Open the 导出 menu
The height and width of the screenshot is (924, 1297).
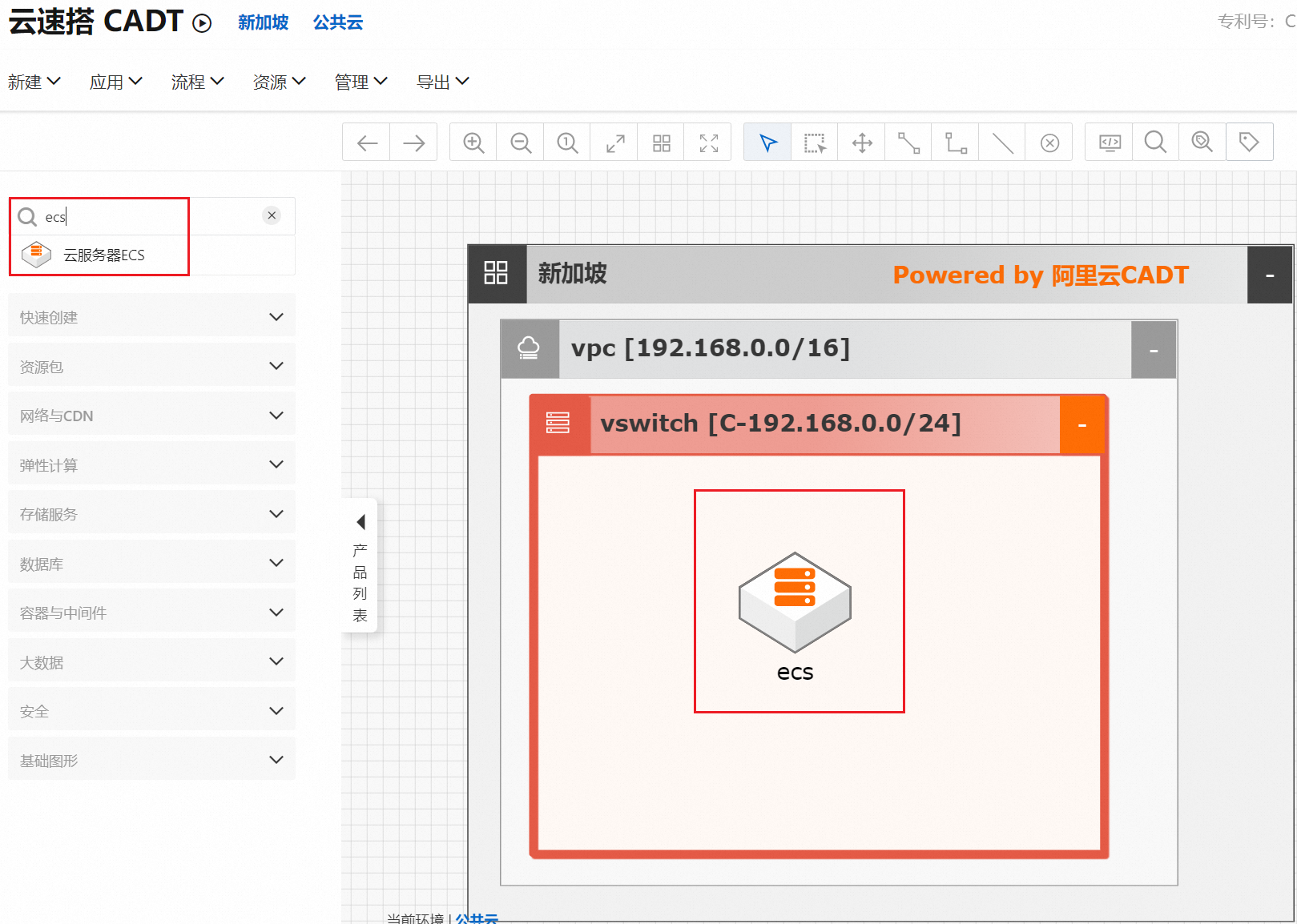[x=443, y=82]
